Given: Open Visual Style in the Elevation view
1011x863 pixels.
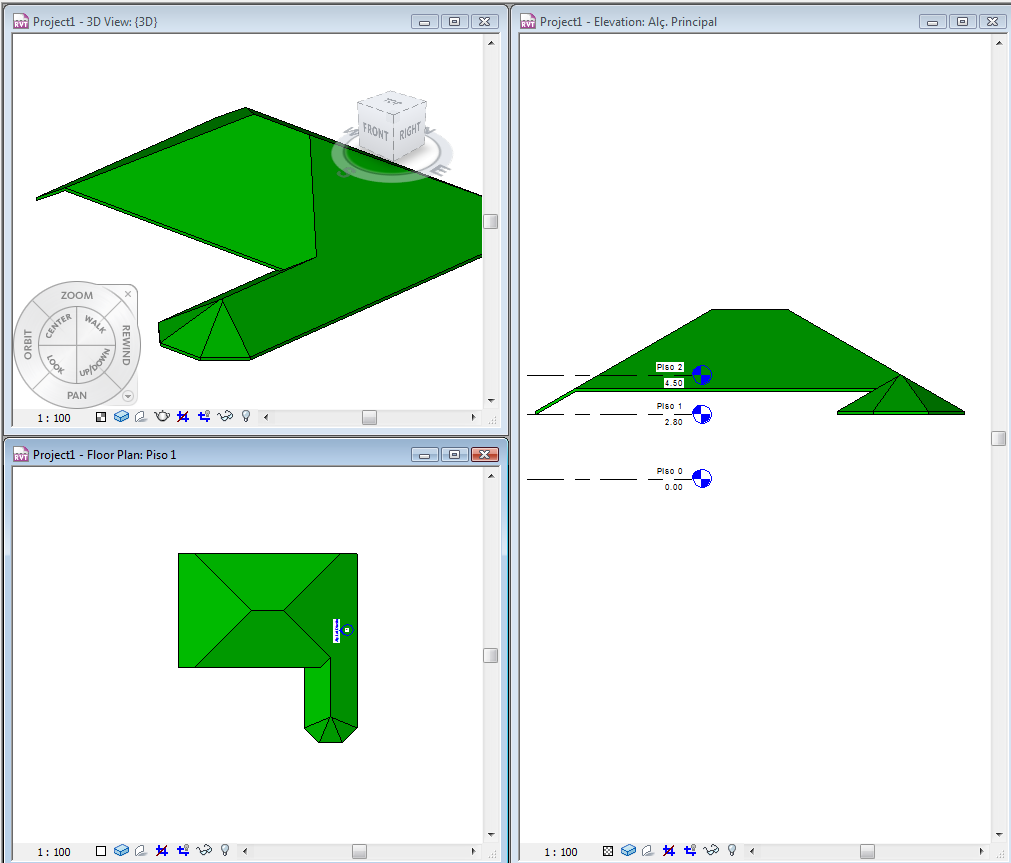Looking at the screenshot, I should tap(629, 851).
